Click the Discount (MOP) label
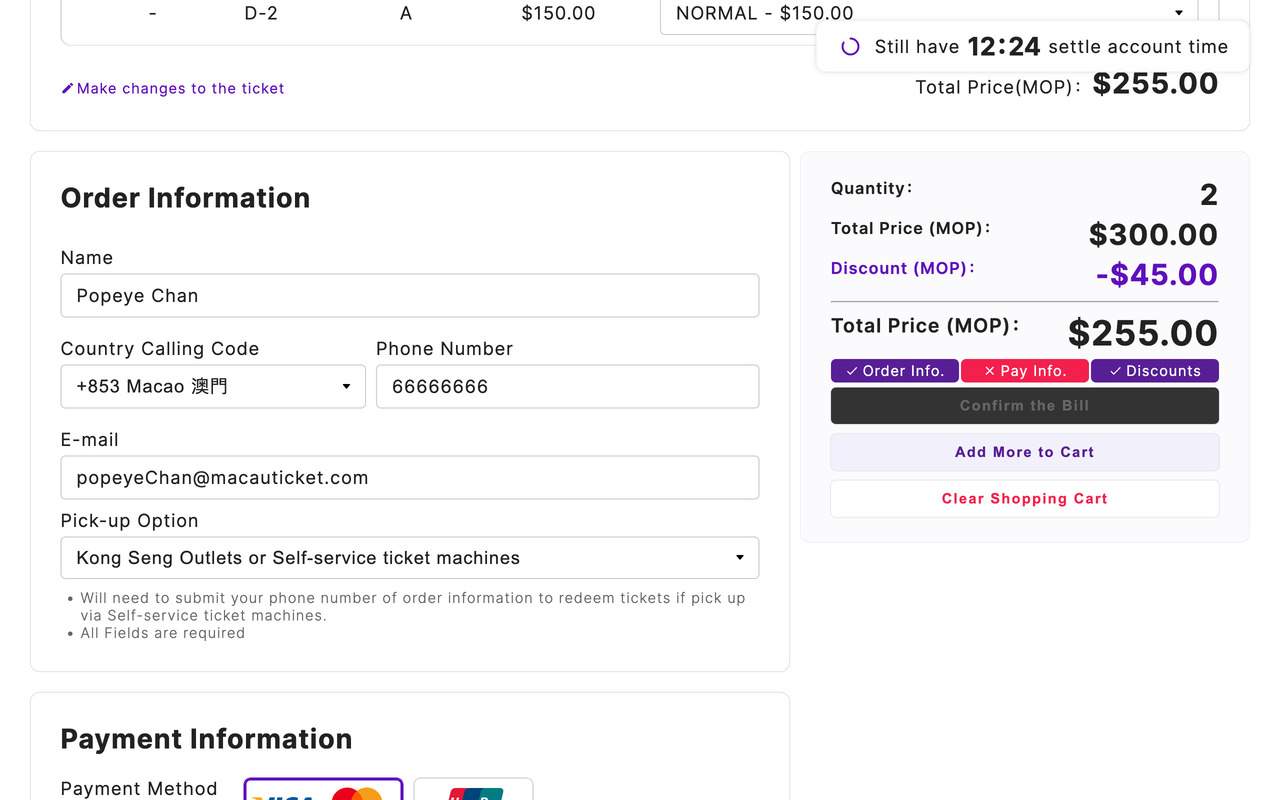Image resolution: width=1280 pixels, height=800 pixels. tap(903, 268)
